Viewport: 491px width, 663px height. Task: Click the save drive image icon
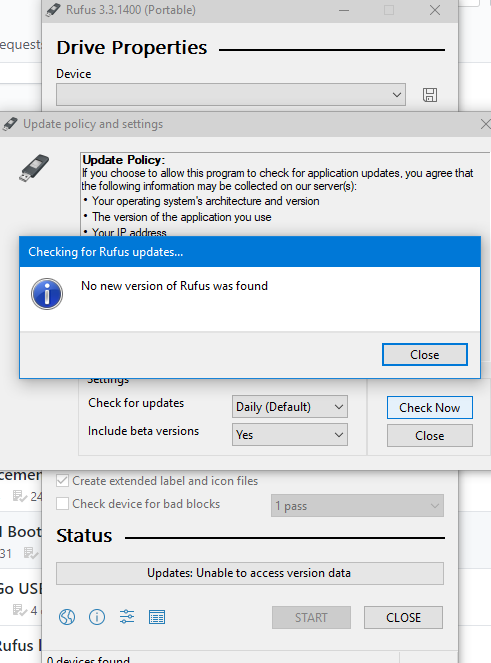430,95
